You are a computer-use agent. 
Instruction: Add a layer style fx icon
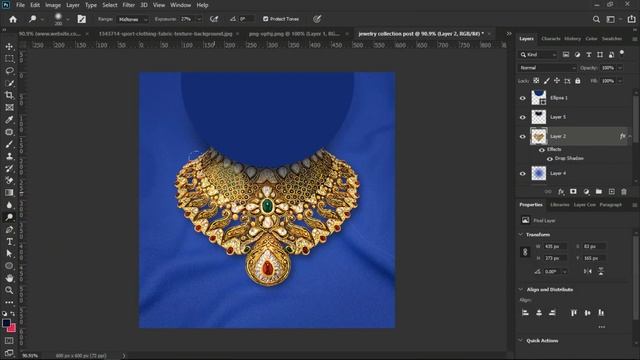(x=561, y=191)
